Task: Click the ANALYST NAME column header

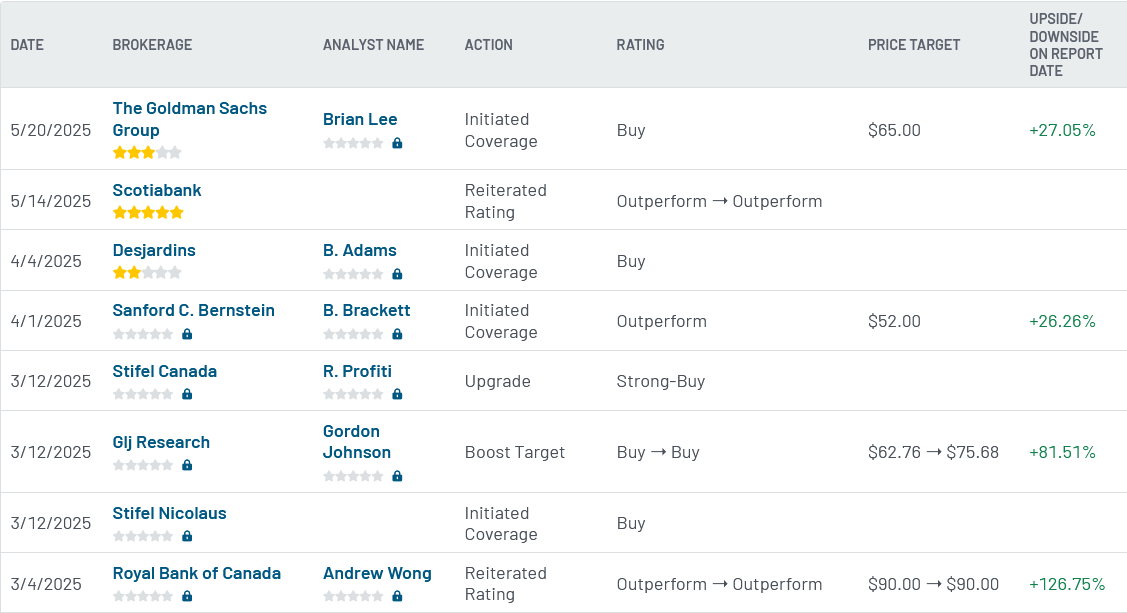Action: pyautogui.click(x=374, y=45)
